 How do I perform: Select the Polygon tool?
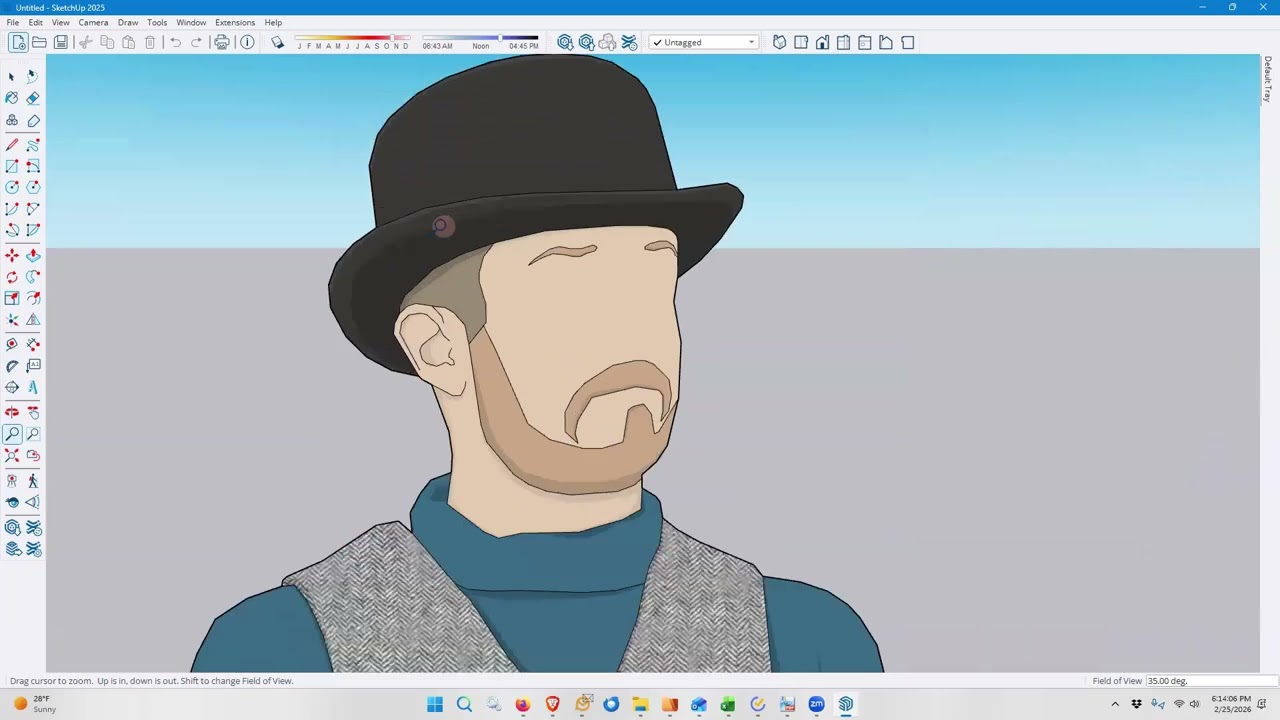[33, 187]
